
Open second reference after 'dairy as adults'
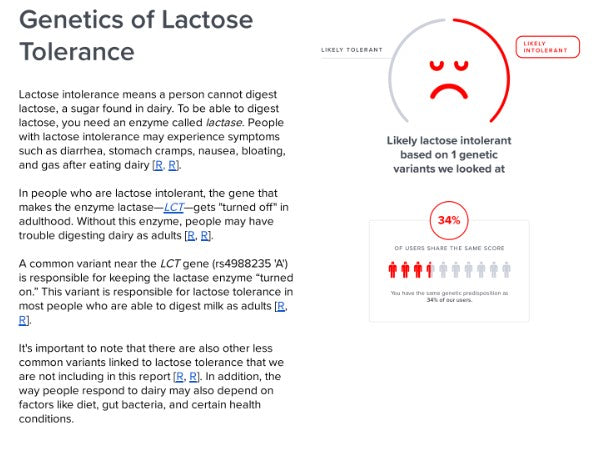[x=205, y=236]
